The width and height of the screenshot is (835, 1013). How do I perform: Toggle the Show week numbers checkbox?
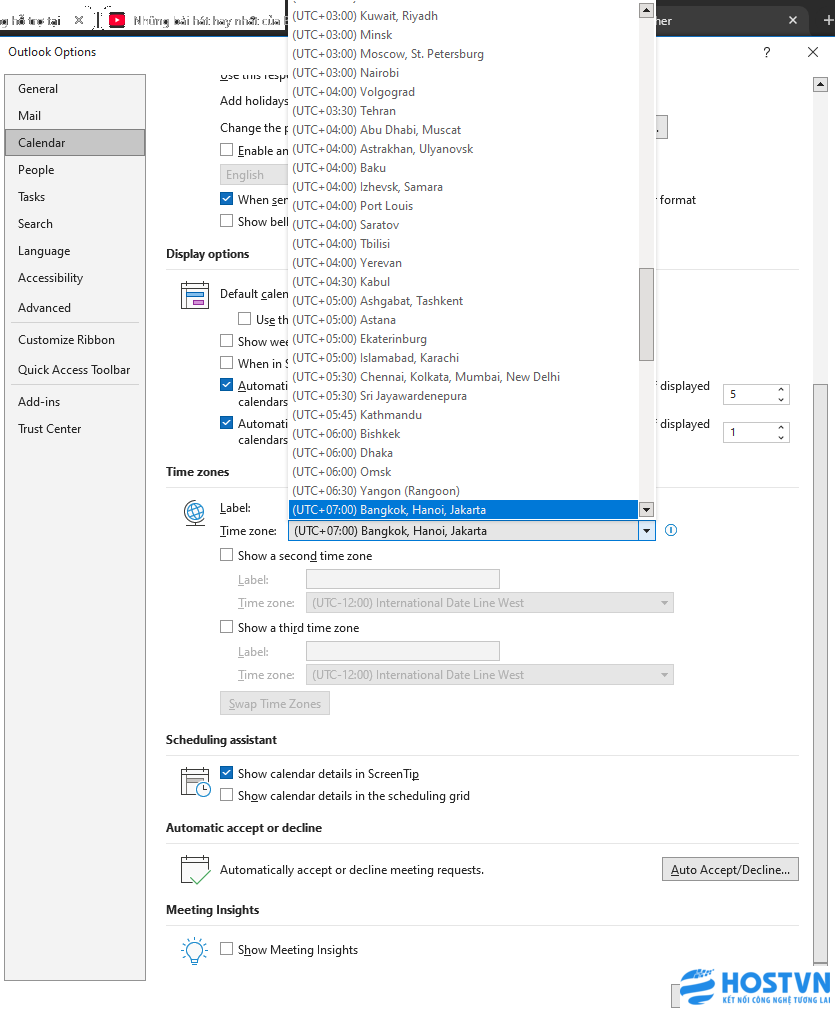tap(226, 340)
